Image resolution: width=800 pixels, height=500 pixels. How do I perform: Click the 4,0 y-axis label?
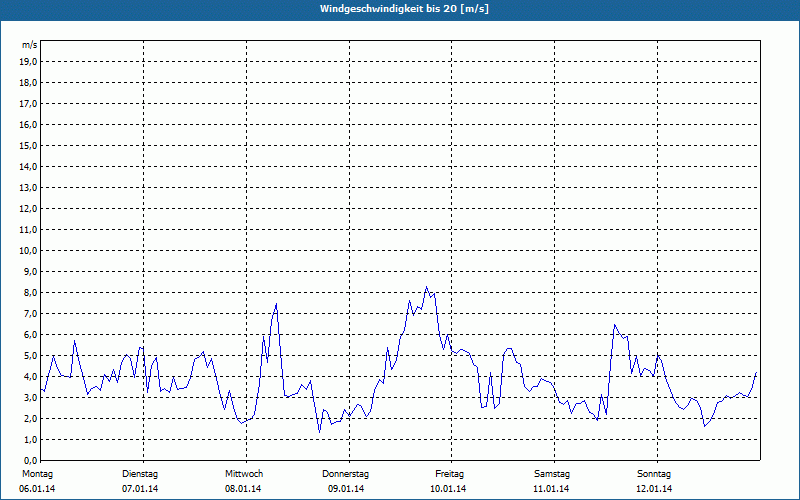coord(30,377)
